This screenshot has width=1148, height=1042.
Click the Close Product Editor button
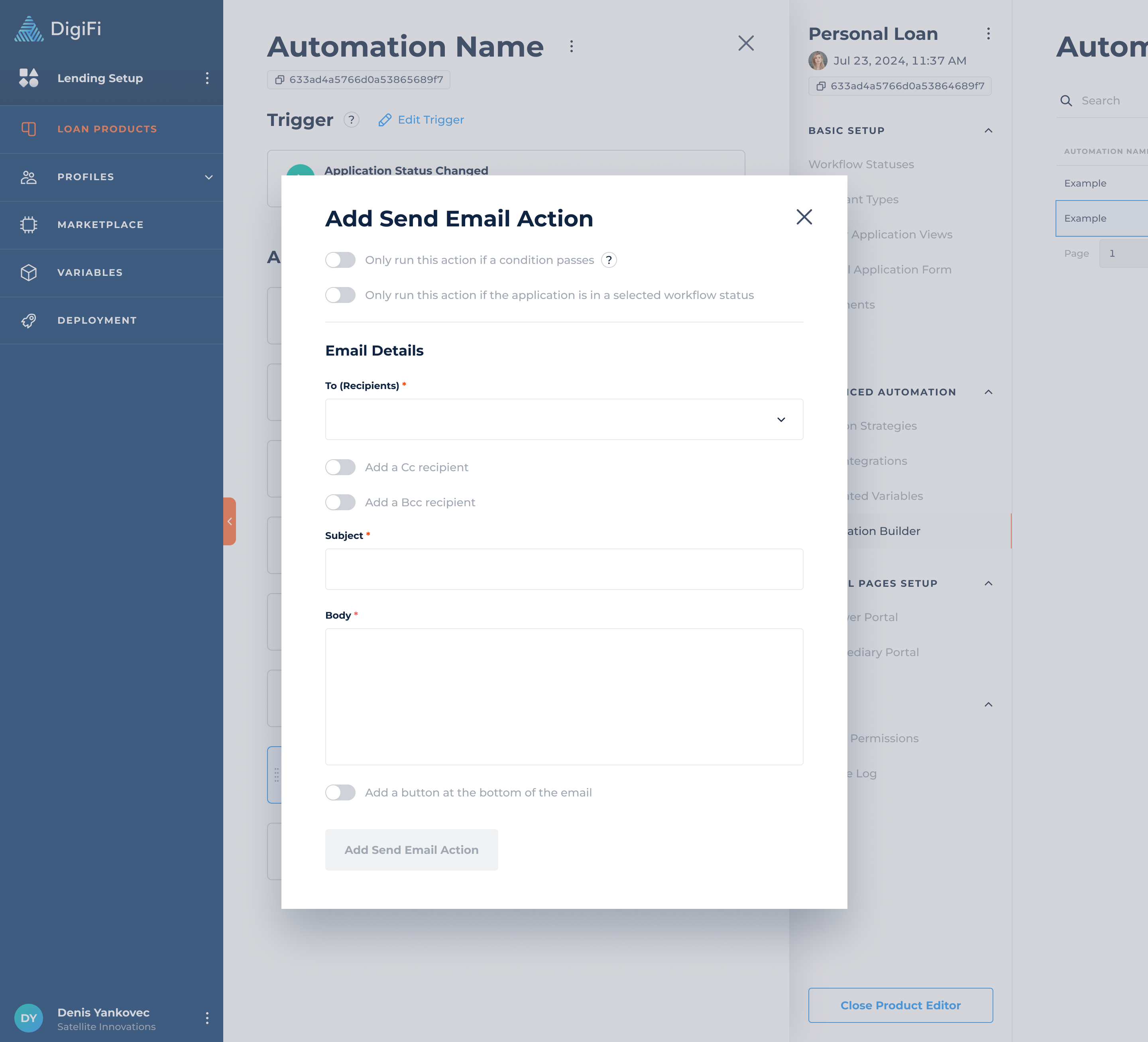900,1005
